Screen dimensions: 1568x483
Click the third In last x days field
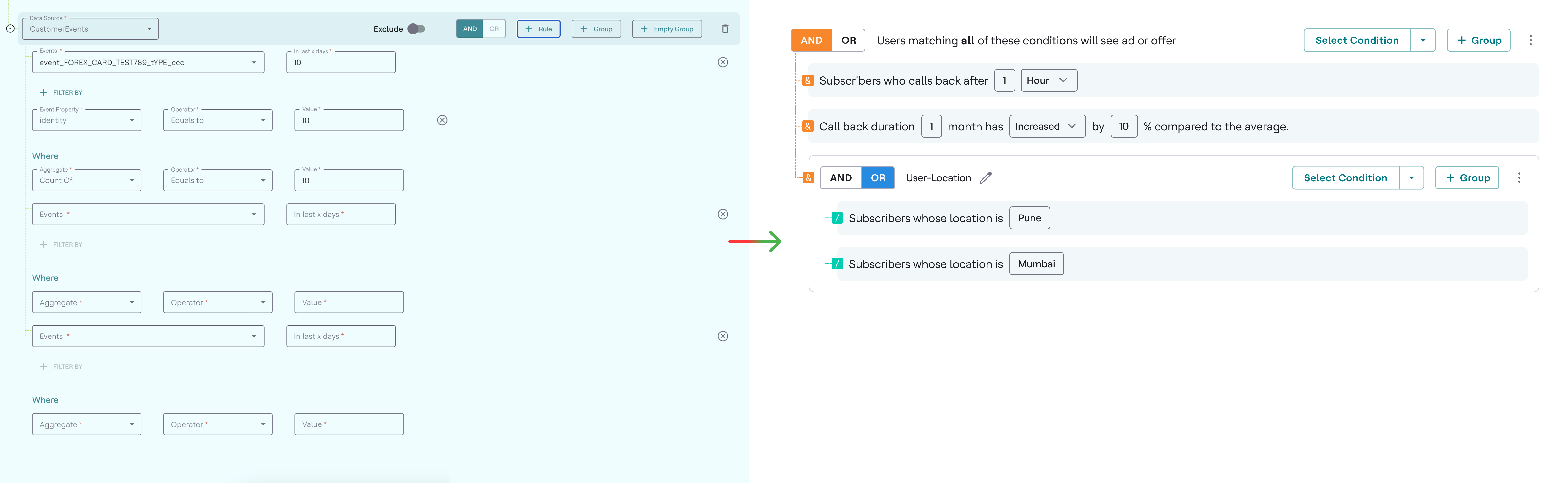click(341, 336)
